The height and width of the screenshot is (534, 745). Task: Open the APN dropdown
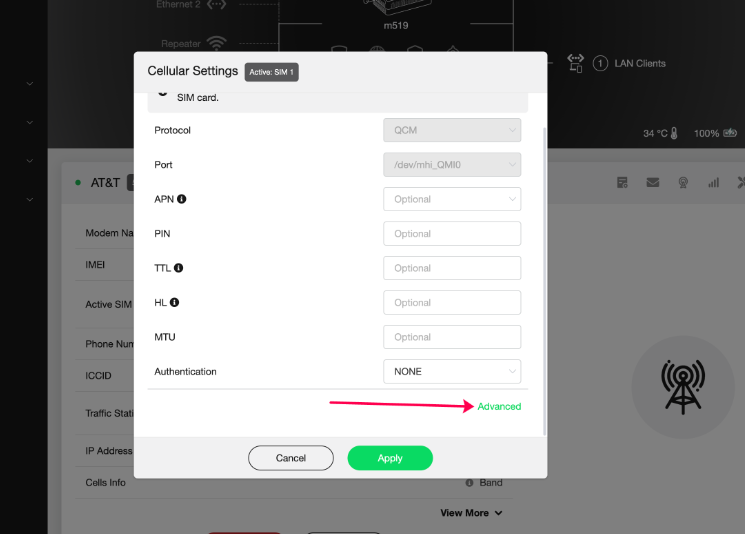452,199
